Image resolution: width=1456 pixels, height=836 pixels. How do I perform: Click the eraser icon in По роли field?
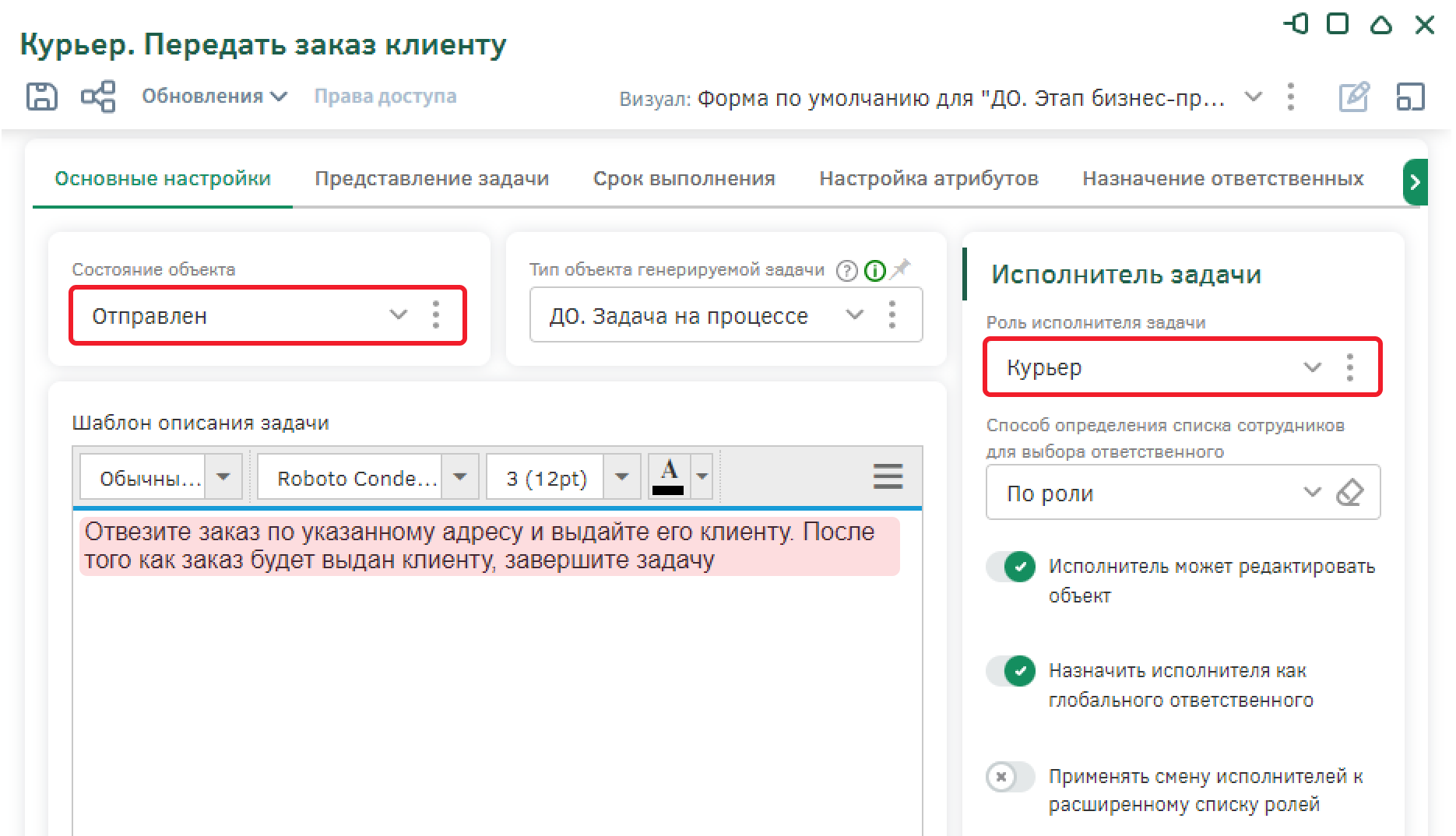click(x=1349, y=493)
